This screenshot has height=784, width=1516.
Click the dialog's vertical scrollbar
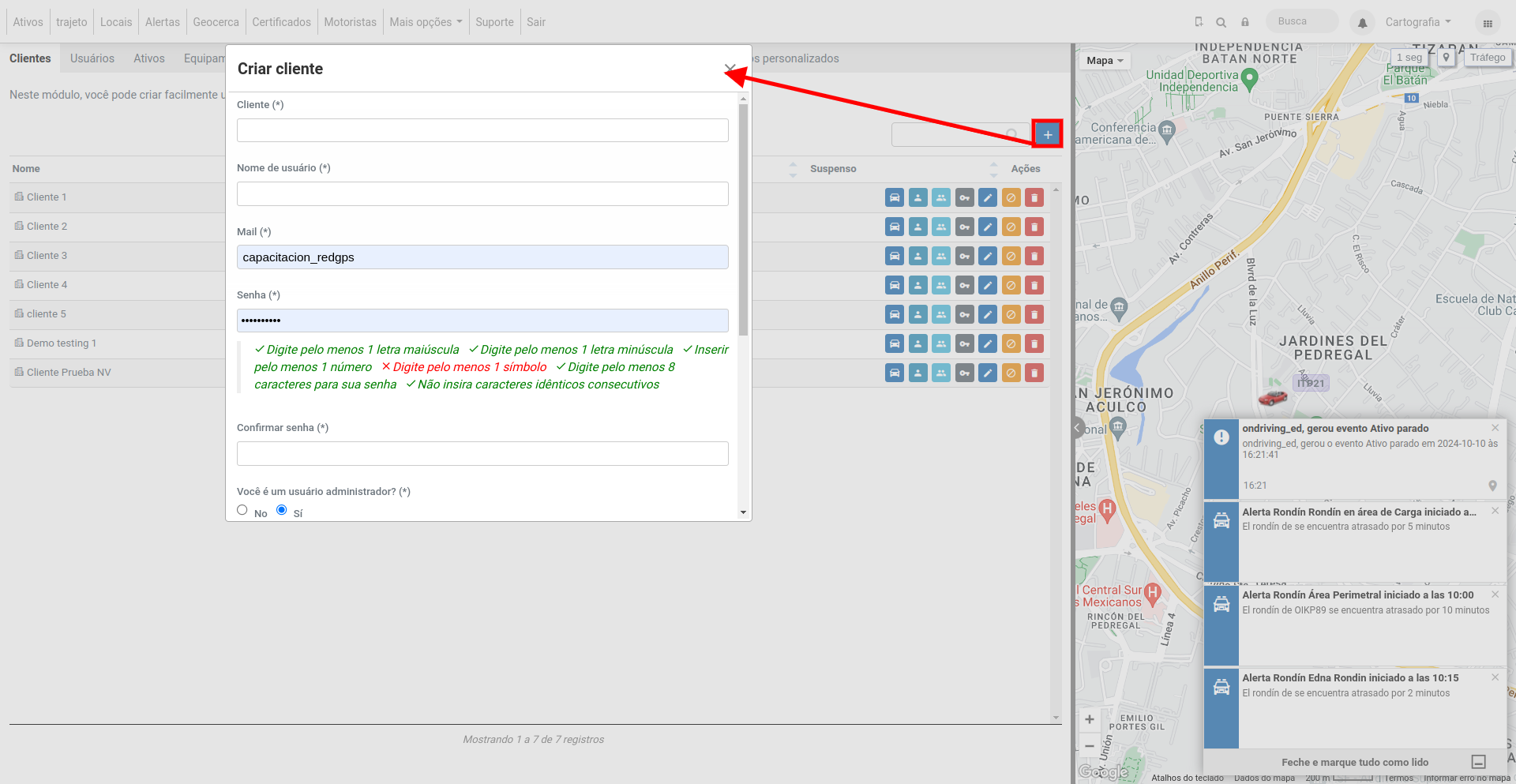pyautogui.click(x=743, y=219)
